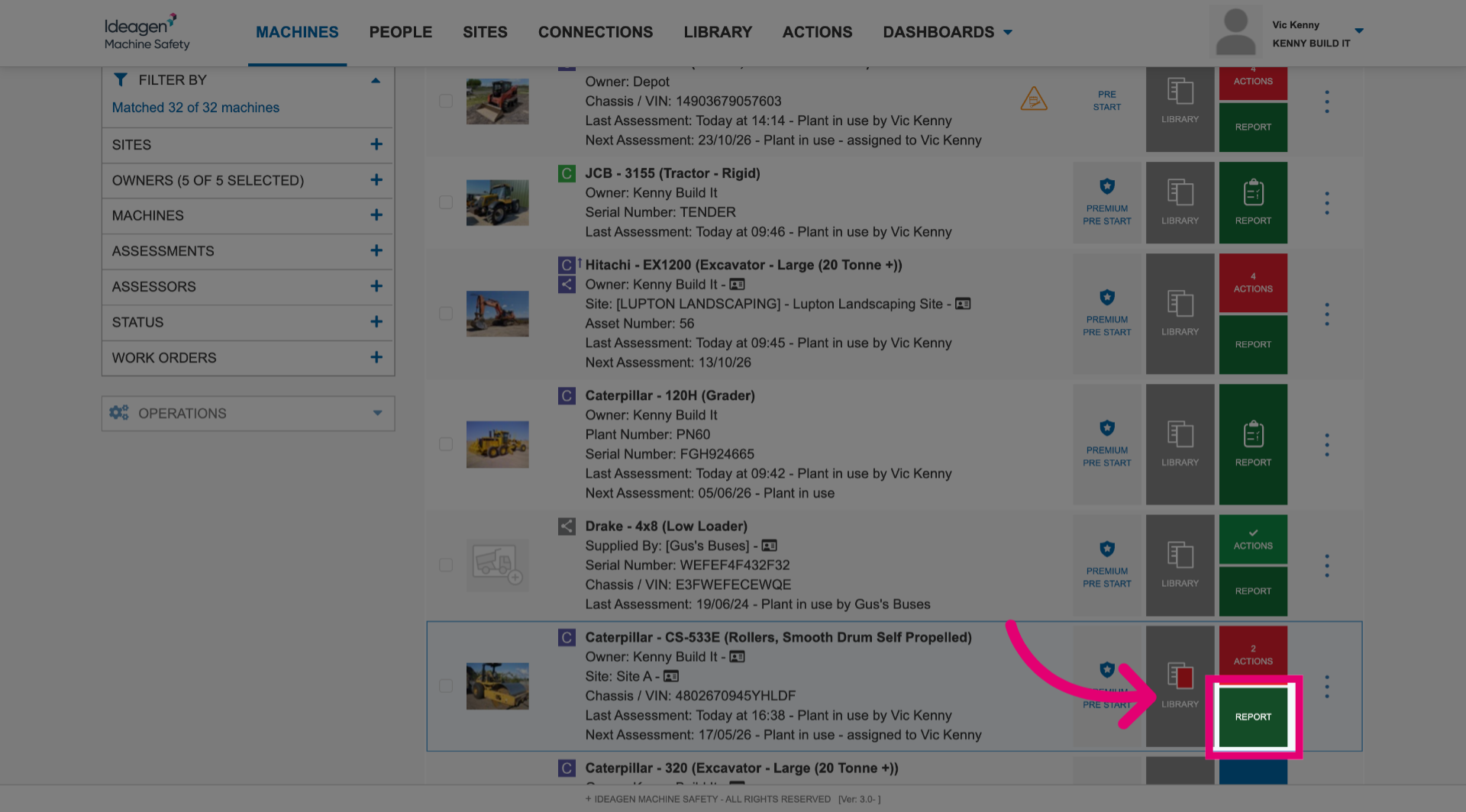Click the share icon on Hitachi EX1200

(x=567, y=285)
